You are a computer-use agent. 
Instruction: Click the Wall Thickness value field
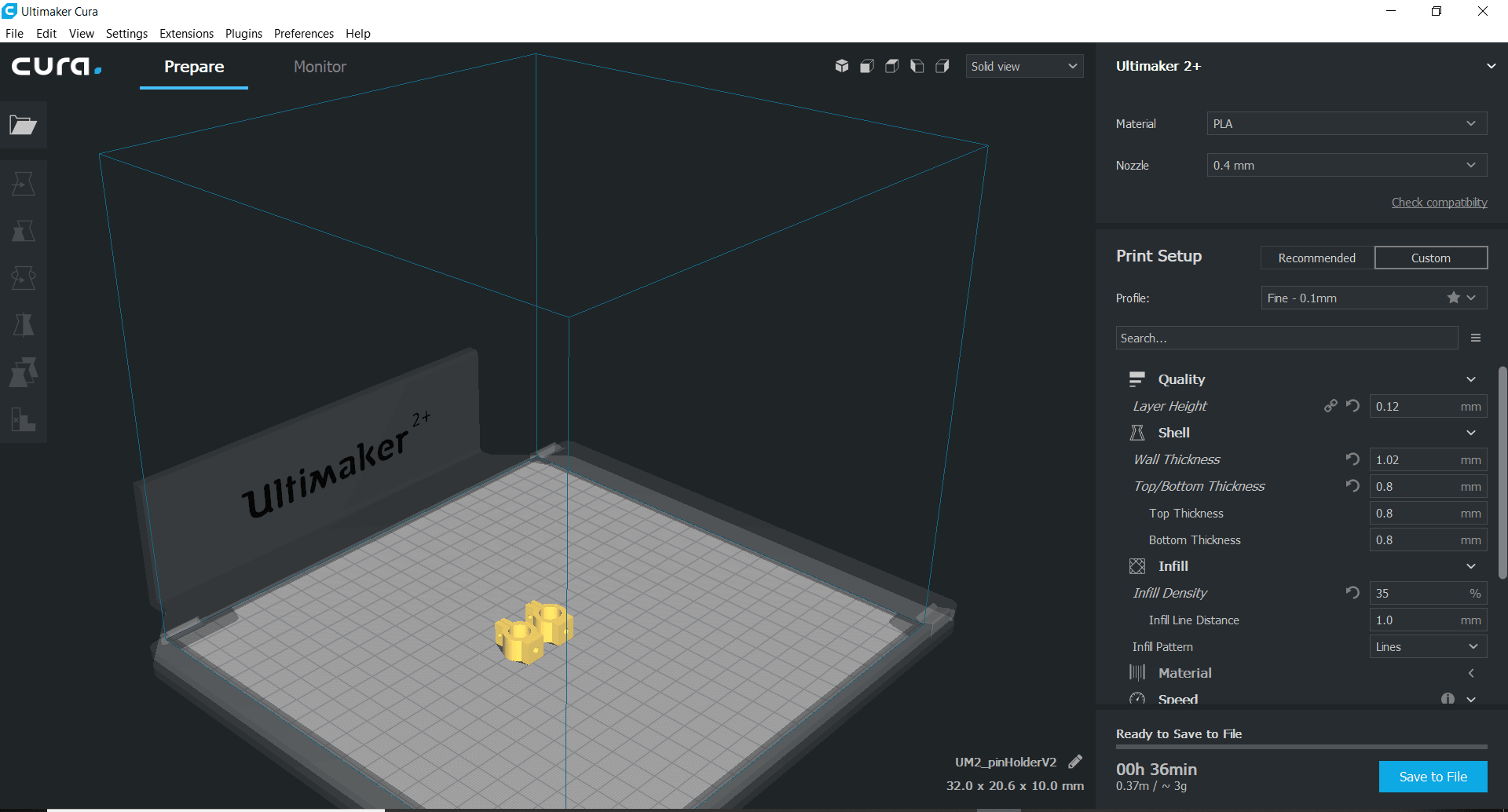click(1428, 459)
